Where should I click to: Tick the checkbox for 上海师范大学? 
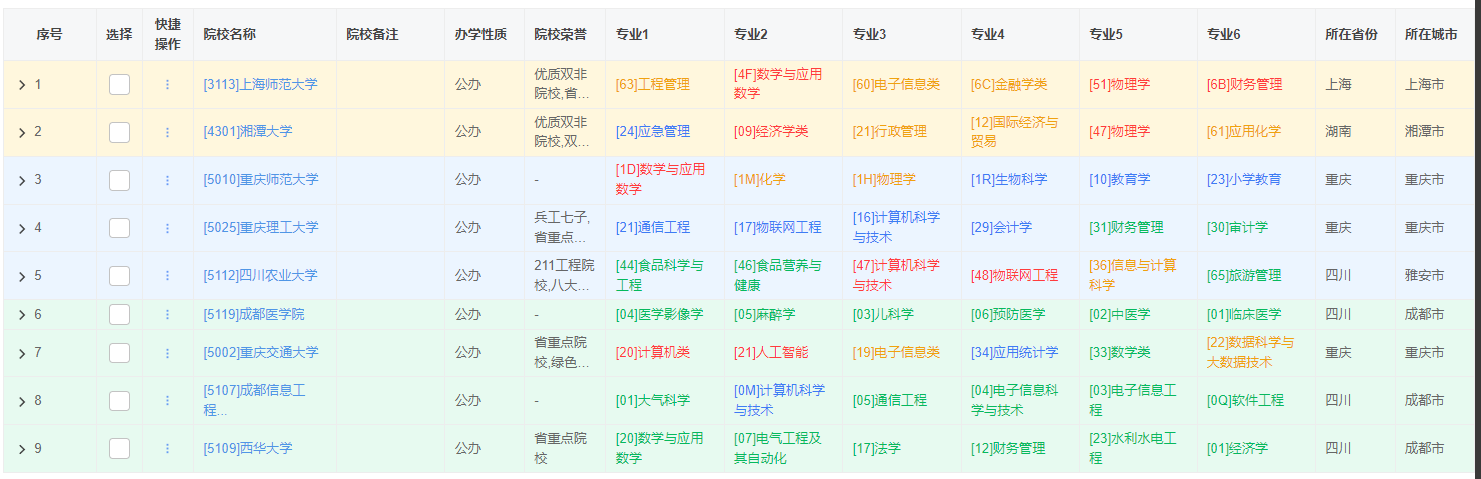119,85
